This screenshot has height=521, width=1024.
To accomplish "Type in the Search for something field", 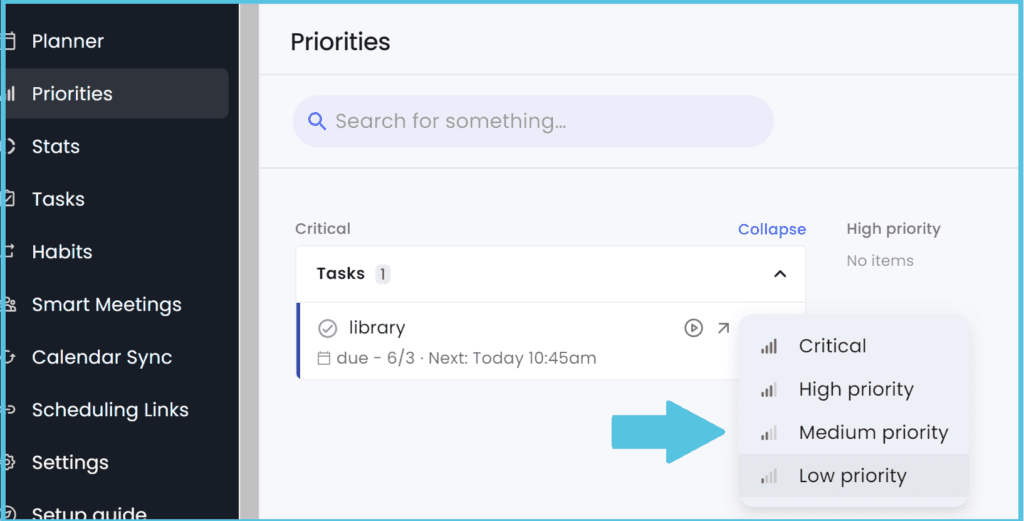I will coord(540,121).
